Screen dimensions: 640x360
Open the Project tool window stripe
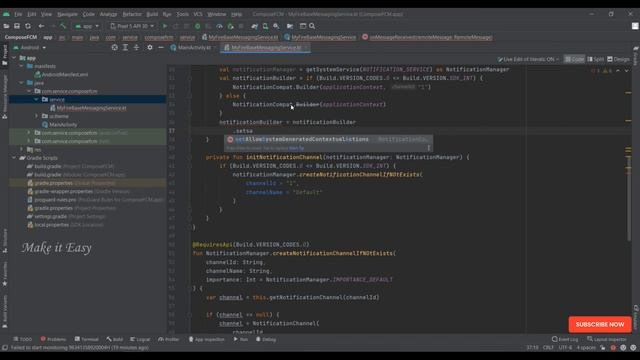click(x=4, y=55)
